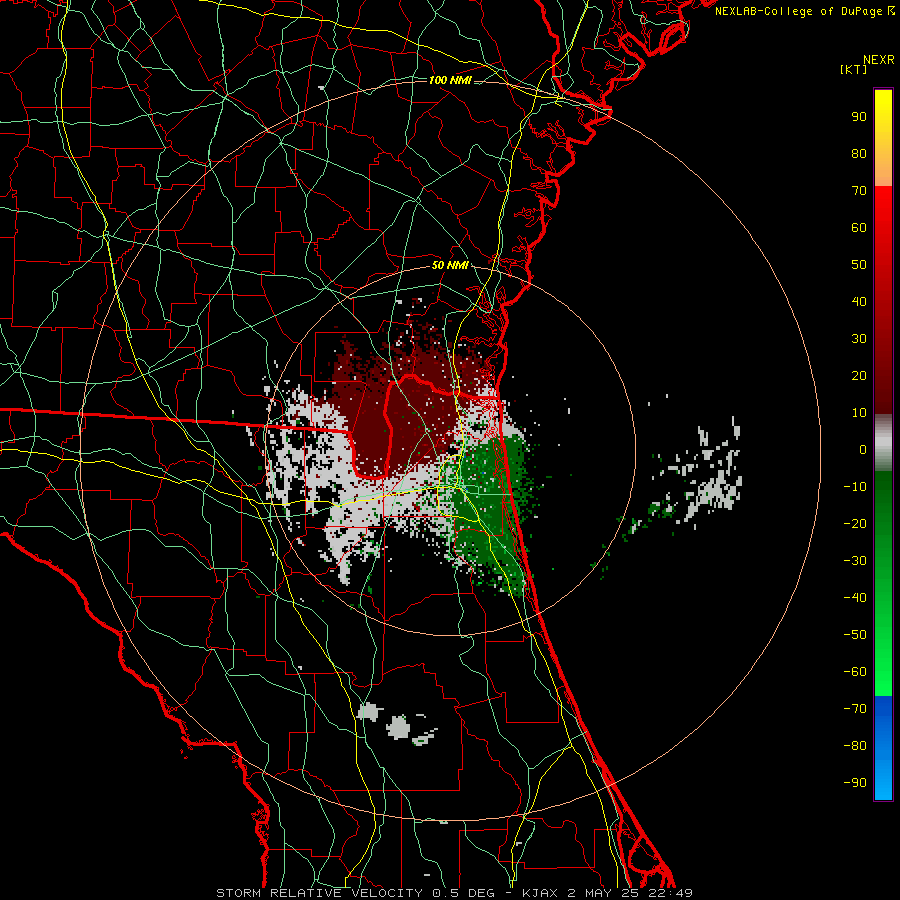Click the yellow top segment of color bar
The image size is (900, 900).
coord(883,138)
